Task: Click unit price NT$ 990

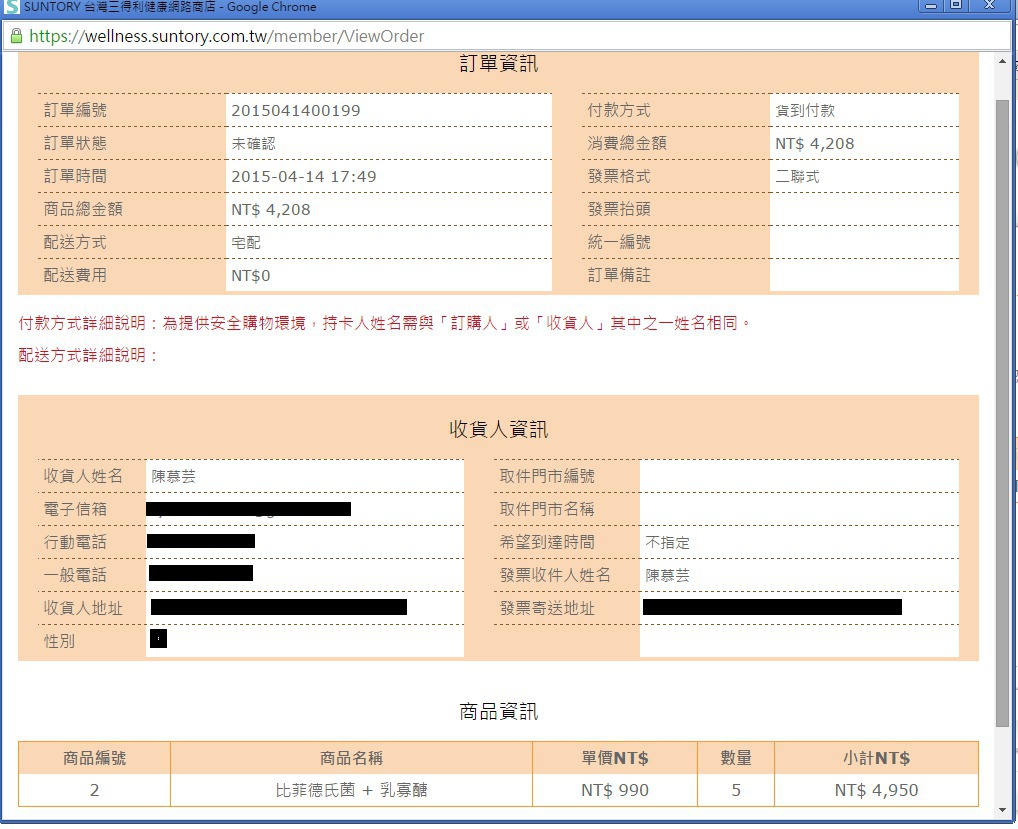Action: tap(615, 790)
